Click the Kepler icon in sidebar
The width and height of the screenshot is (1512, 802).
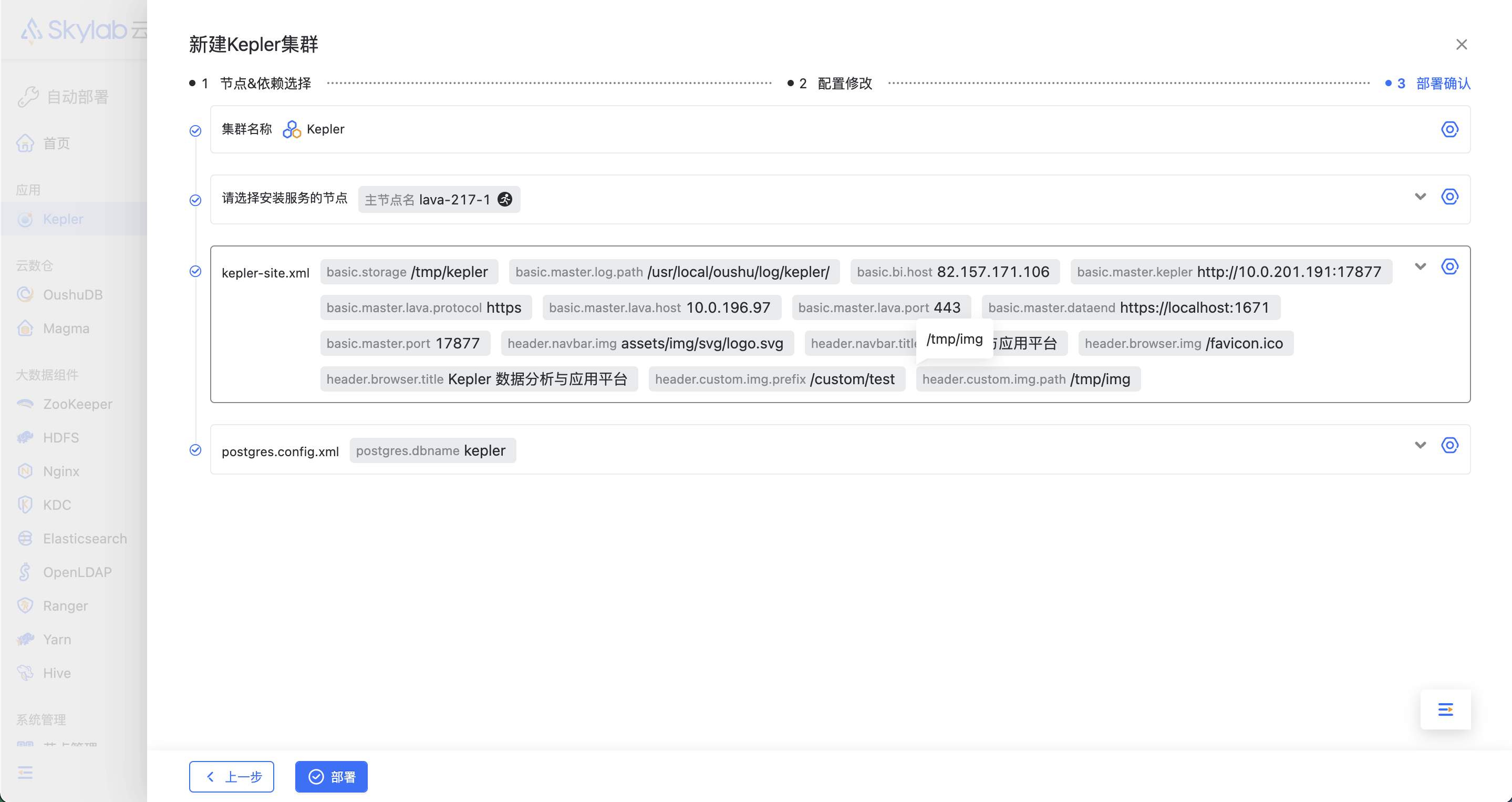[25, 219]
